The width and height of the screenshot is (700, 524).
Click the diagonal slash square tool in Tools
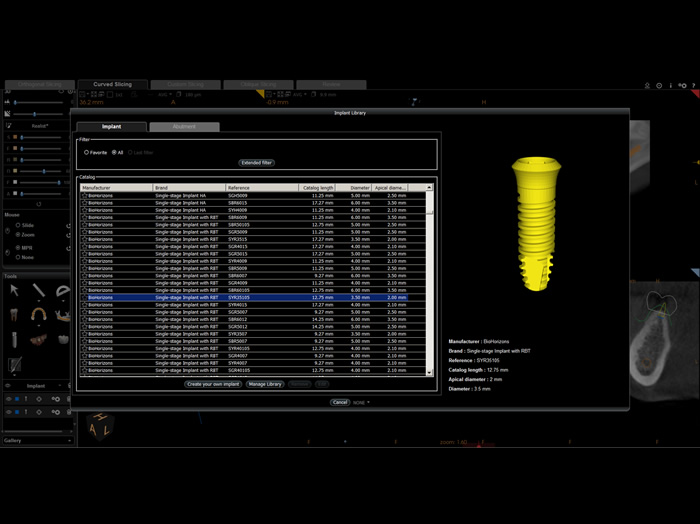pos(14,365)
